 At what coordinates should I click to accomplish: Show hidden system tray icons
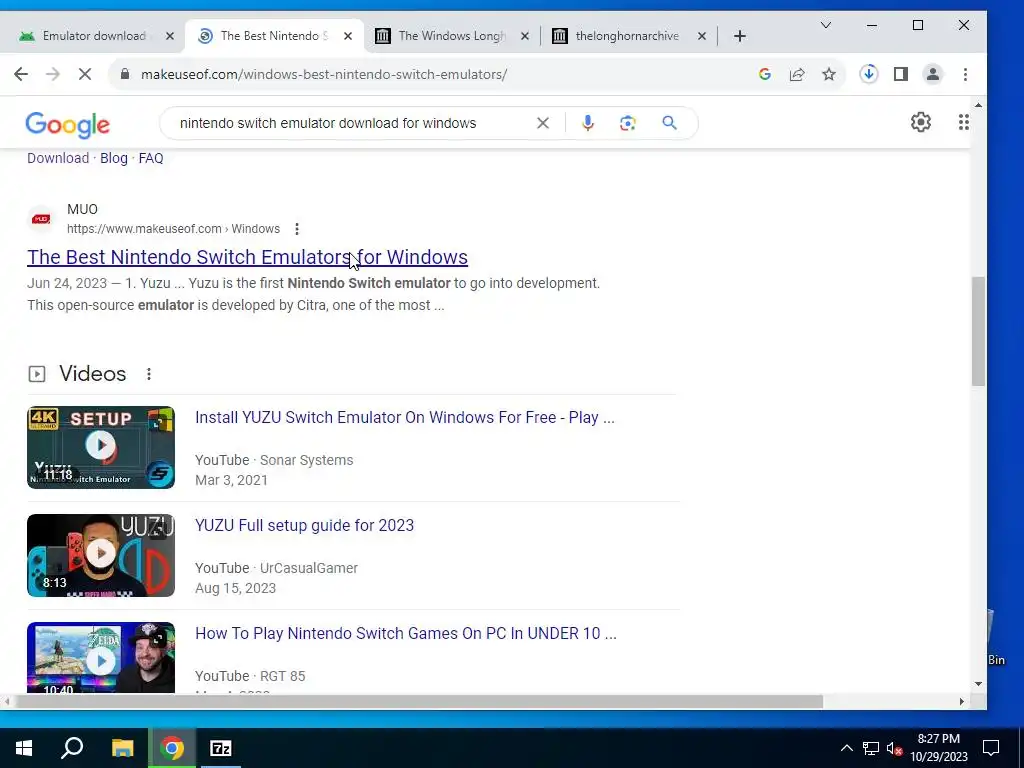(x=846, y=748)
